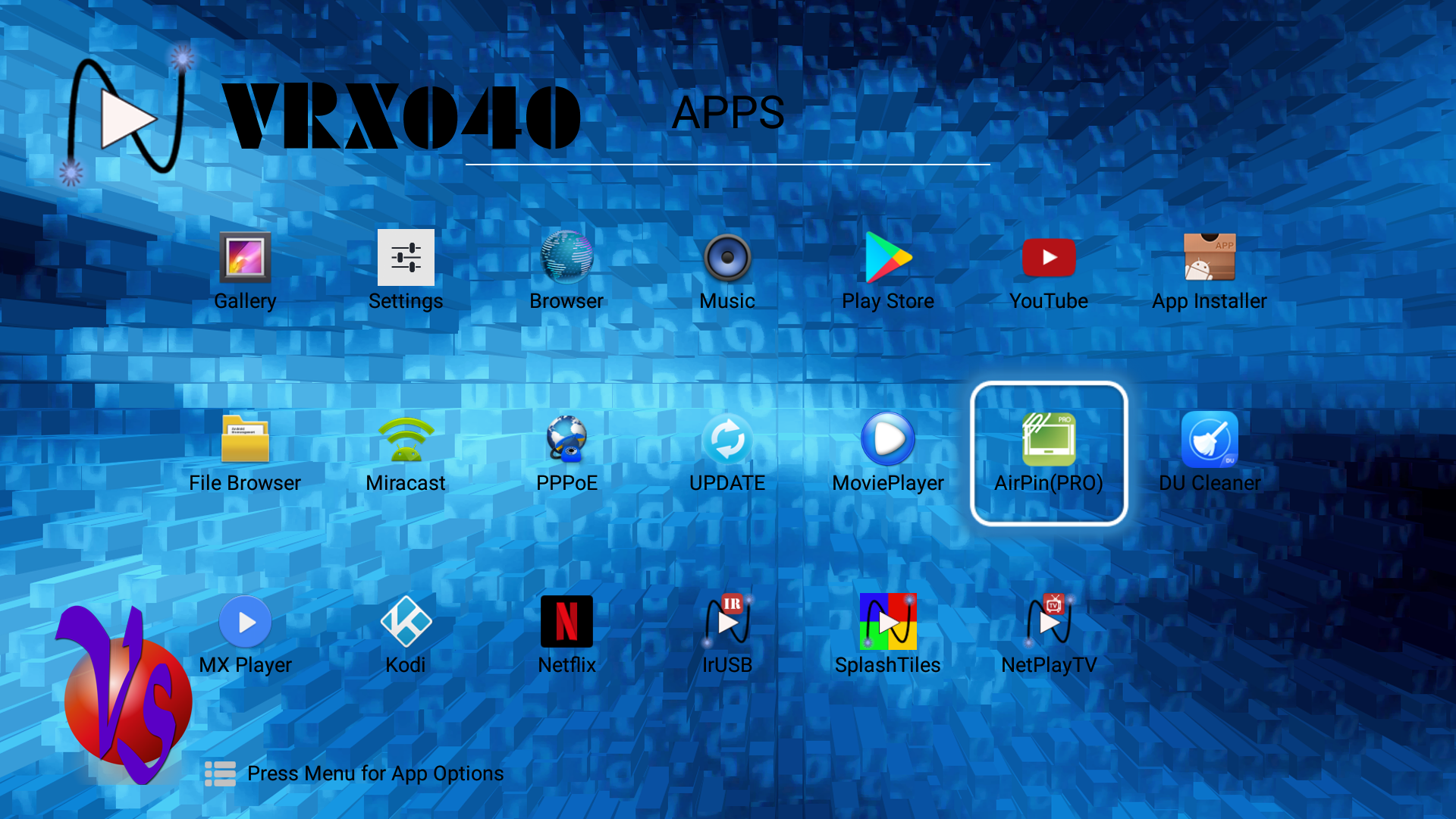Select the highlighted AirPin(PRO) app
This screenshot has height=819, width=1456.
click(x=1049, y=453)
